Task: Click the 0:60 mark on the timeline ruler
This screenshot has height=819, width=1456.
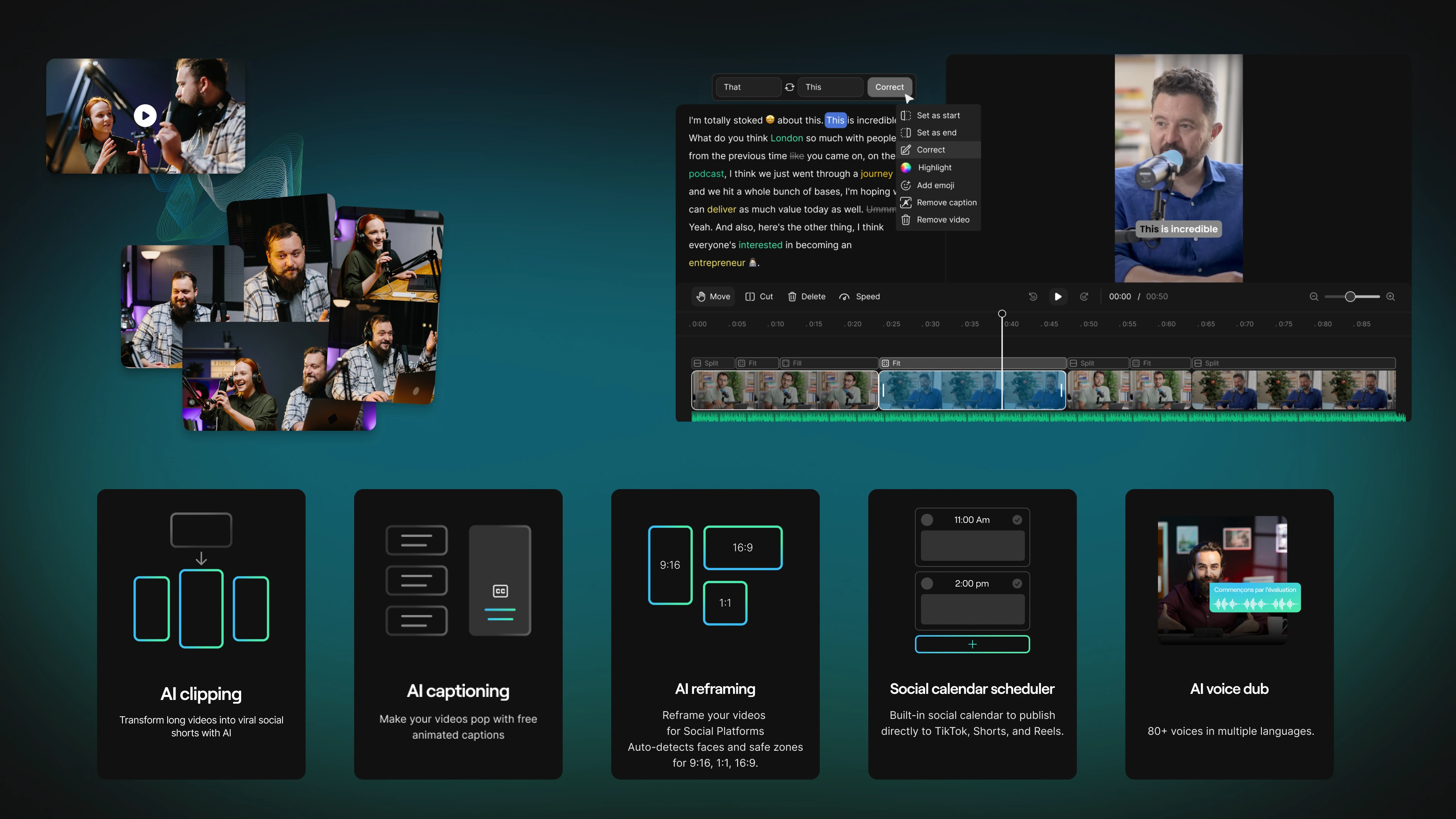Action: click(1168, 324)
